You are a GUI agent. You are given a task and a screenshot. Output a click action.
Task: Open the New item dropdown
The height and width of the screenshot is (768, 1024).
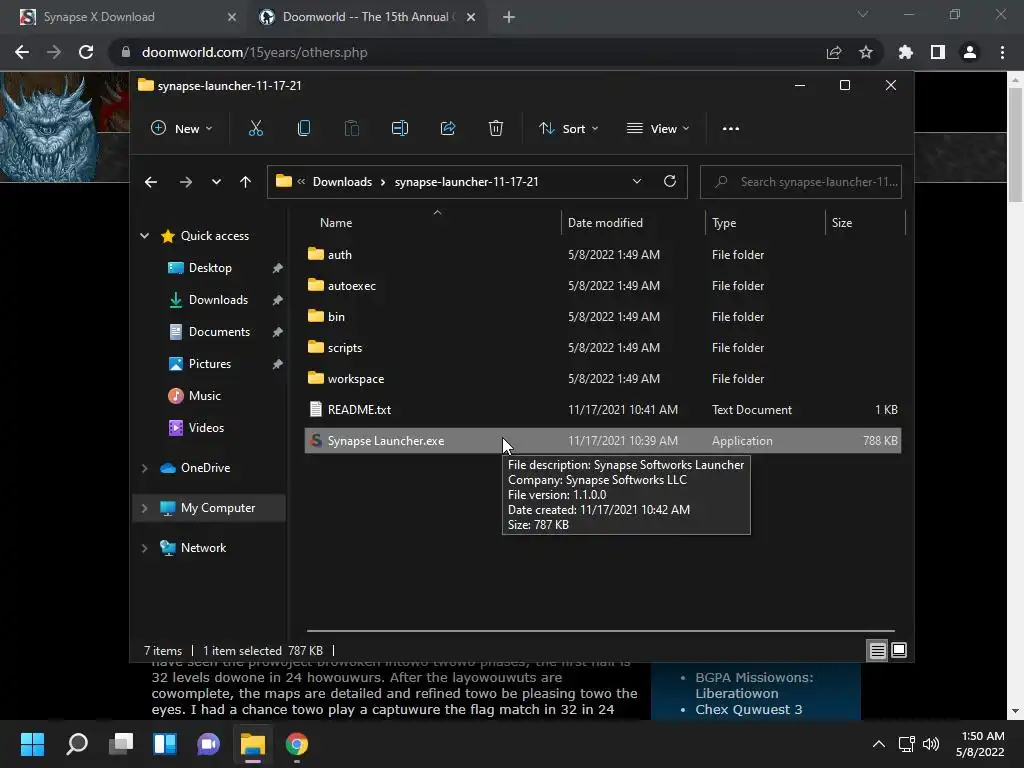(x=182, y=129)
